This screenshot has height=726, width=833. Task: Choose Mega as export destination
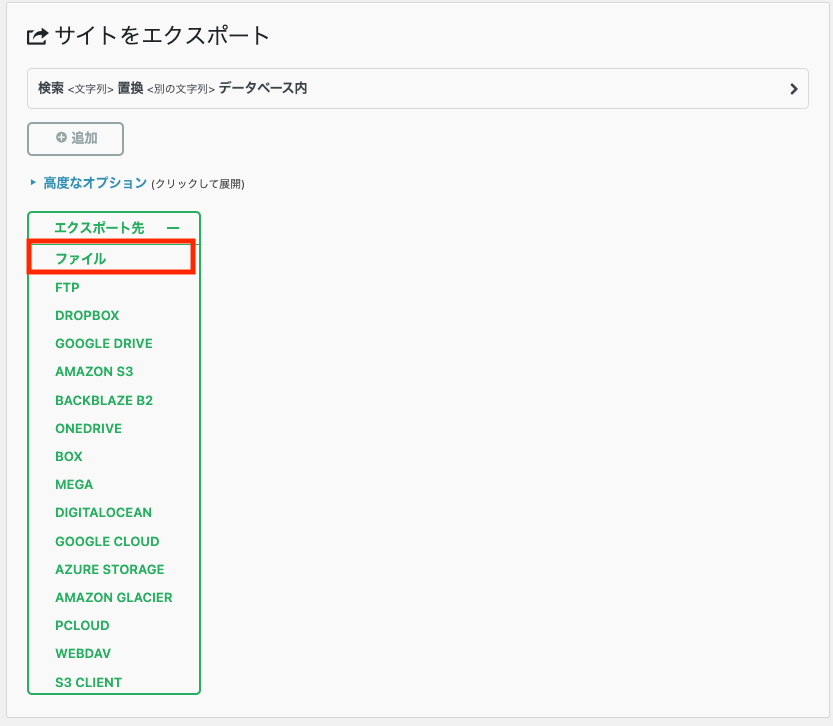pos(74,484)
